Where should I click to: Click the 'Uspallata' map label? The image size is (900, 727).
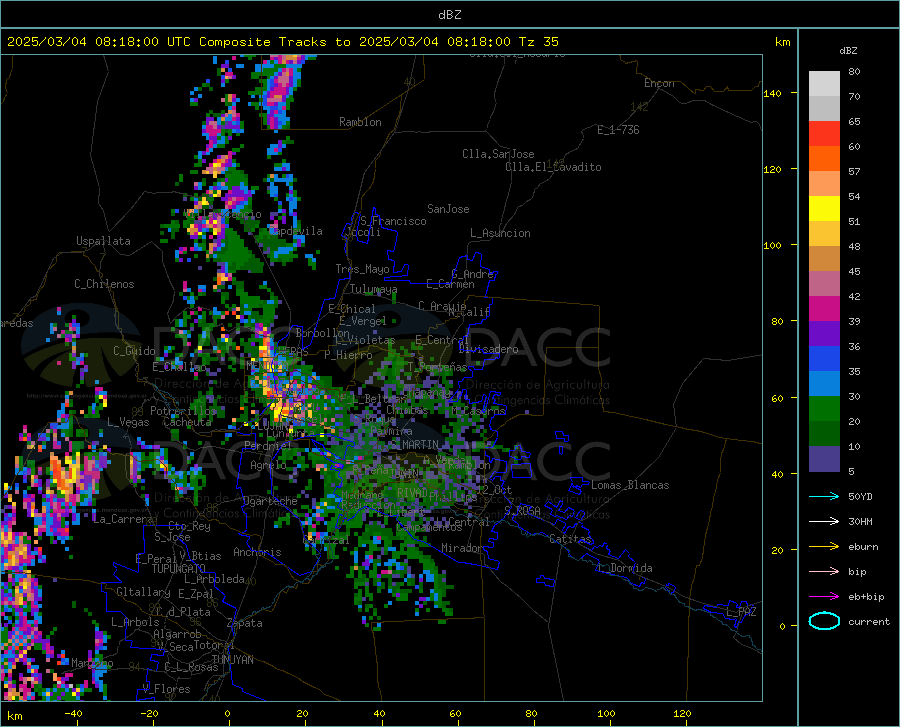tap(103, 242)
